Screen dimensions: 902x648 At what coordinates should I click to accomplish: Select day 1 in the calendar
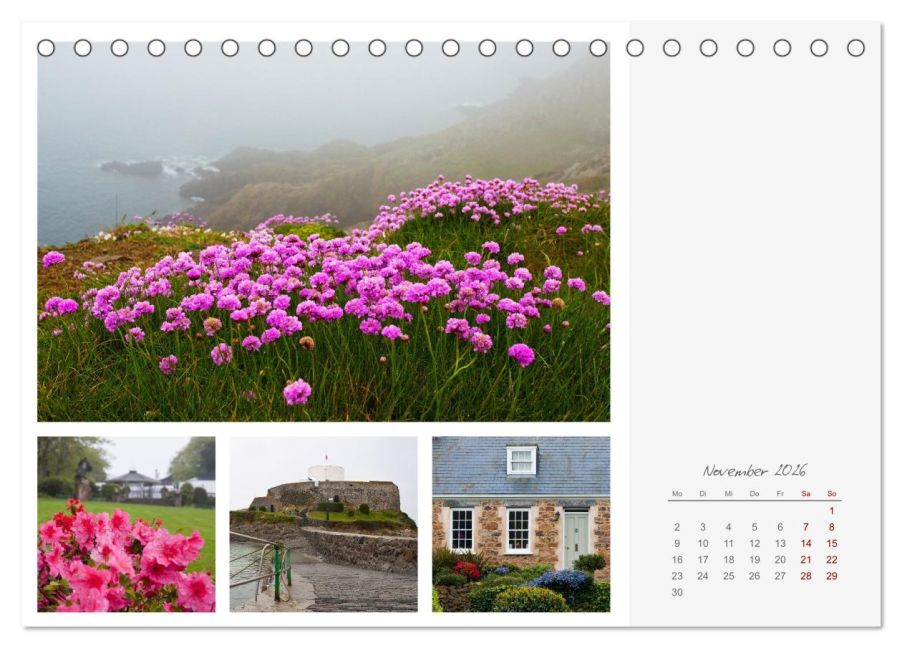[x=832, y=510]
